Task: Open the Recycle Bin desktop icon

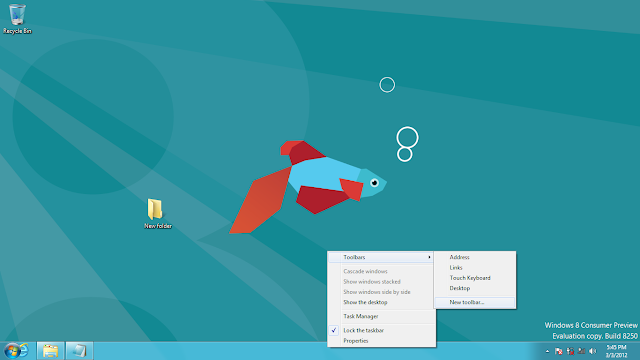Action: (17, 19)
